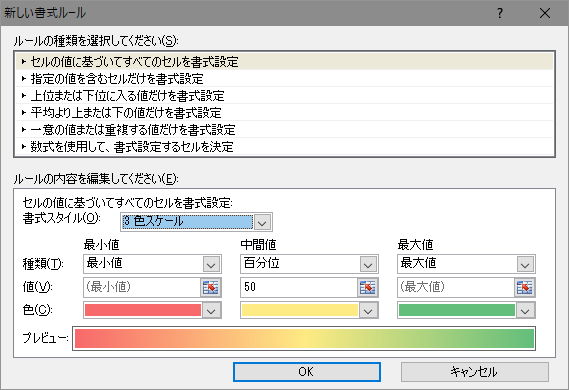The height and width of the screenshot is (390, 569).
Task: Click the yellow midpoint color swatch
Action: pyautogui.click(x=300, y=311)
